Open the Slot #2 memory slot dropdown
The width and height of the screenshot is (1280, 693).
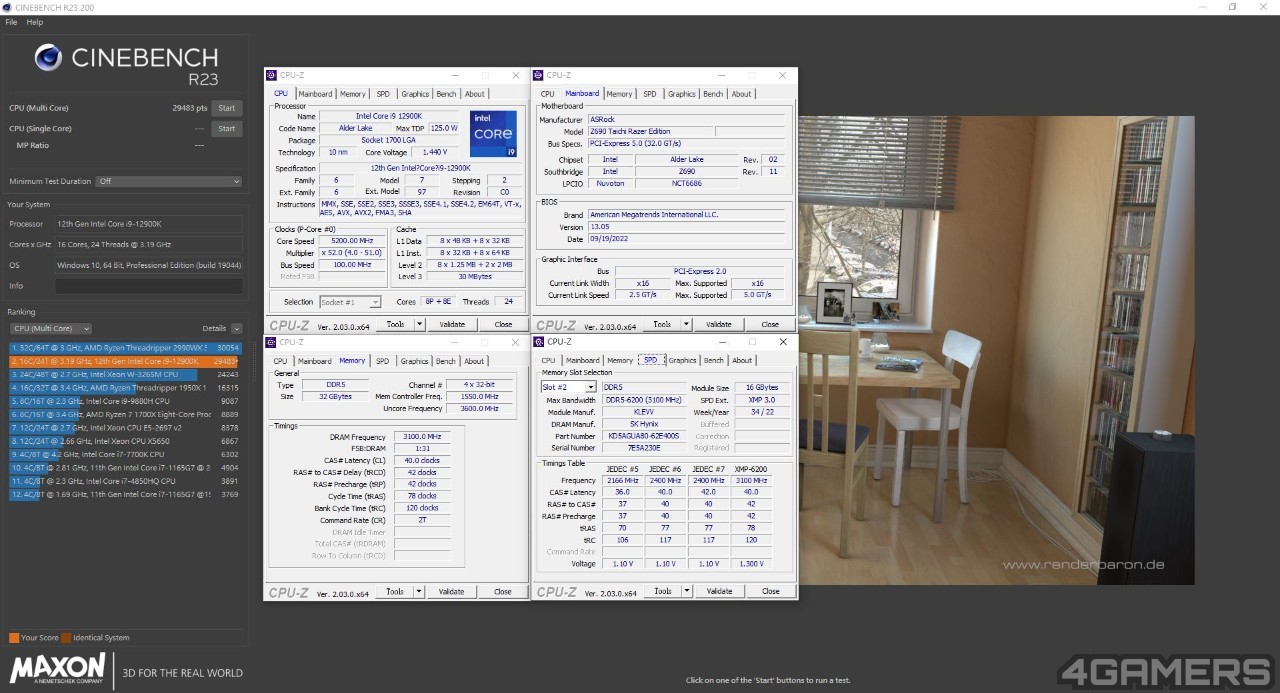568,387
